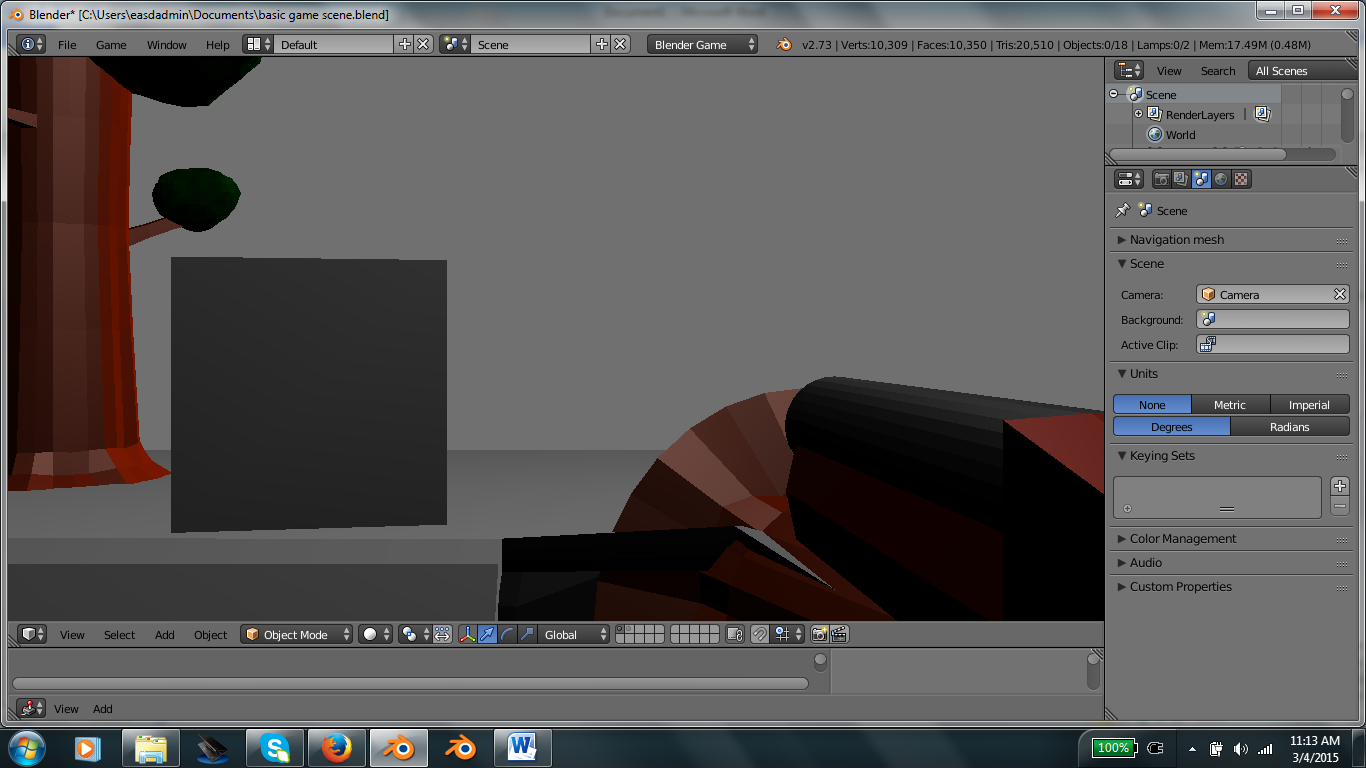Open the Global orientation dropdown
The width and height of the screenshot is (1366, 768).
574,634
